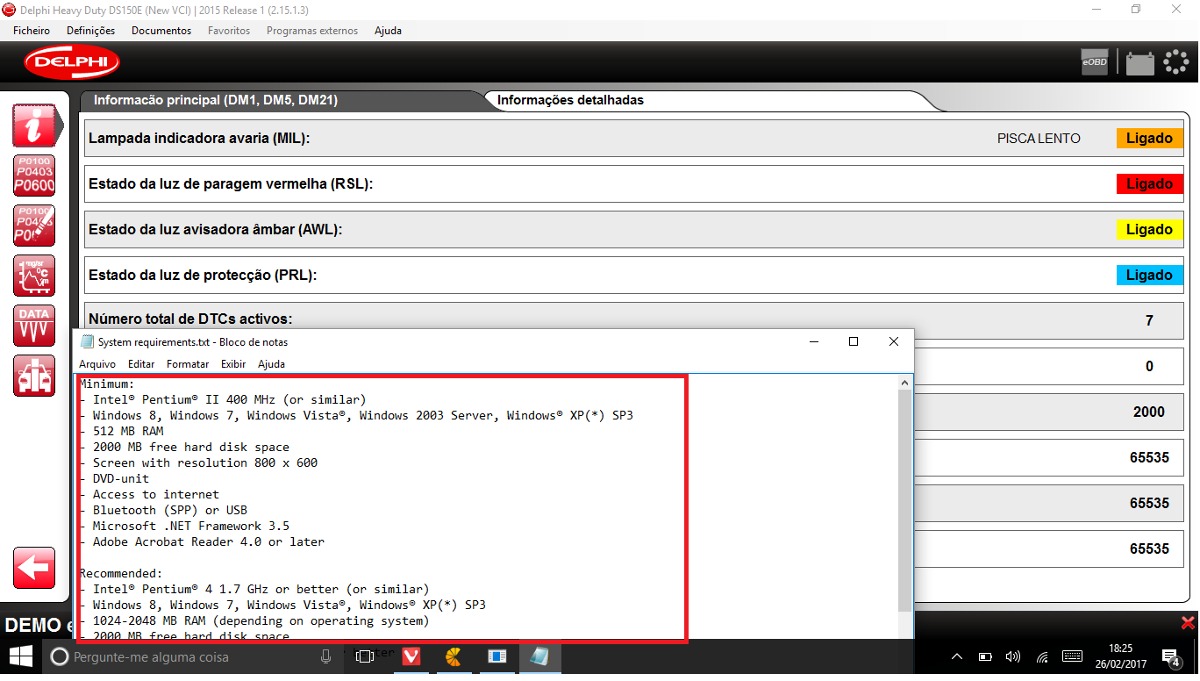The height and width of the screenshot is (681, 1200).
Task: Click the tray battery icon
Action: point(985,657)
